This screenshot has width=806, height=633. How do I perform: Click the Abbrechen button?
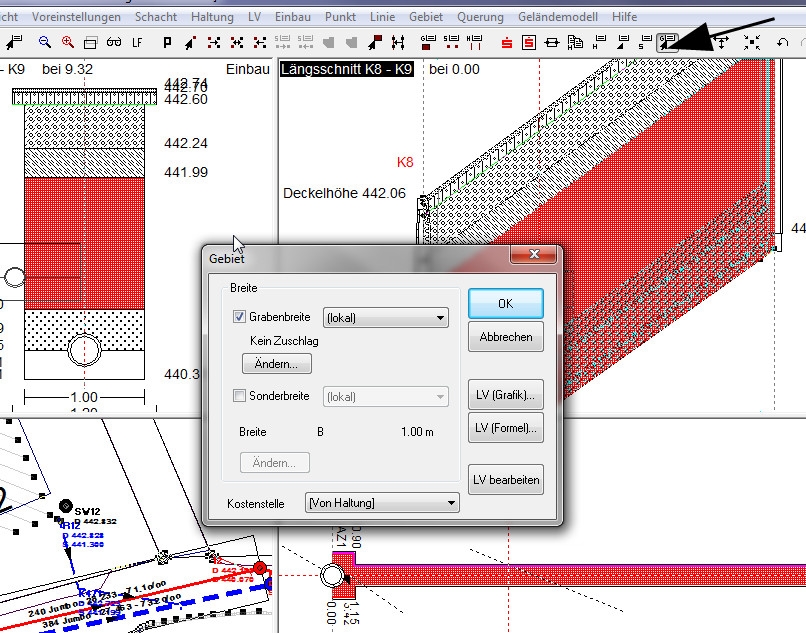coord(505,337)
